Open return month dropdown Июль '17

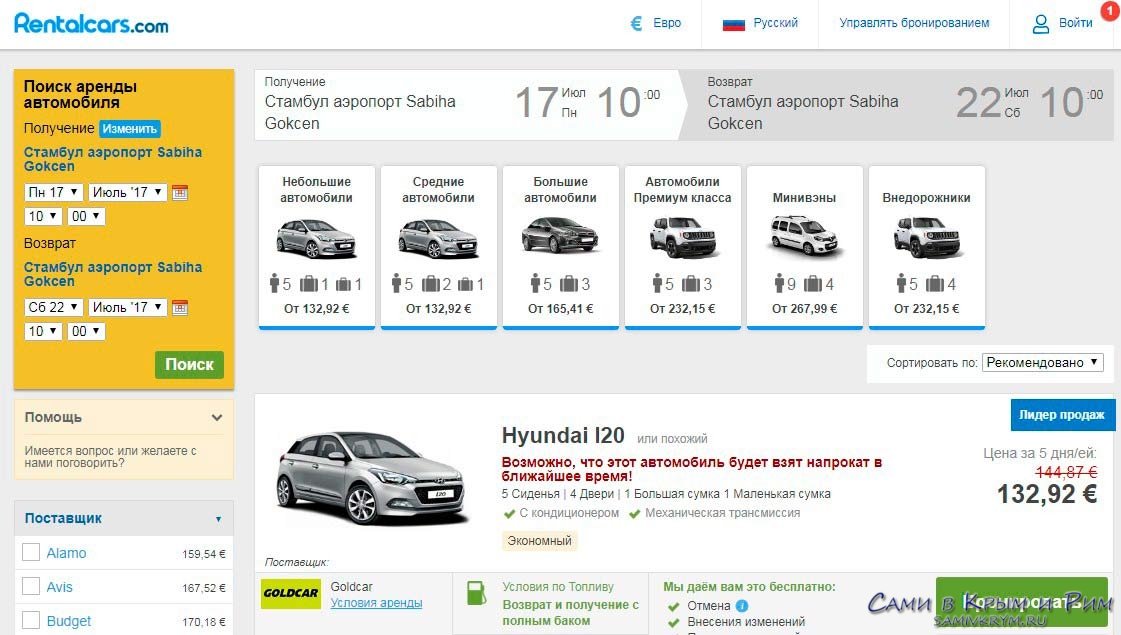128,307
